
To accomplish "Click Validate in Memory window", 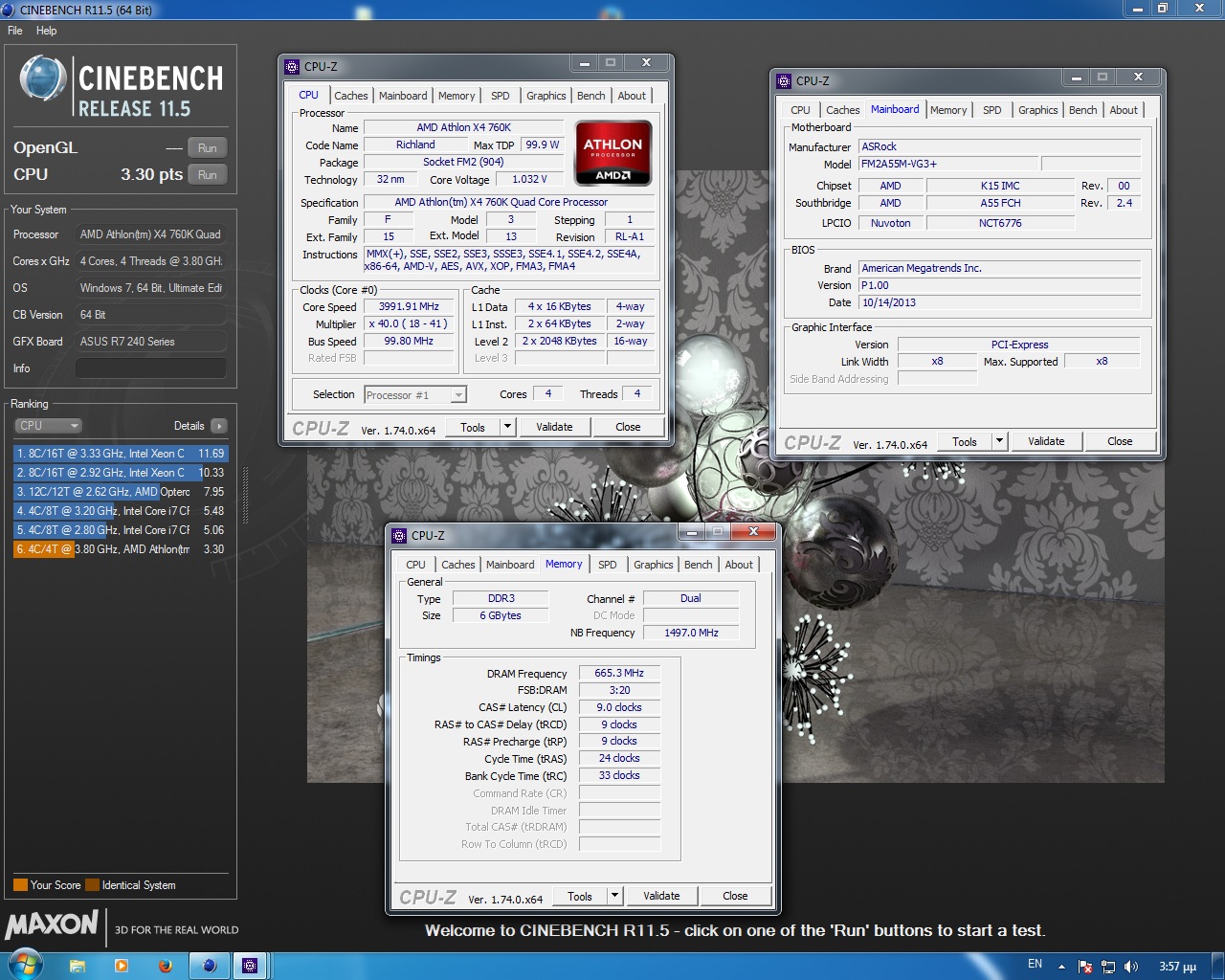I will point(661,897).
